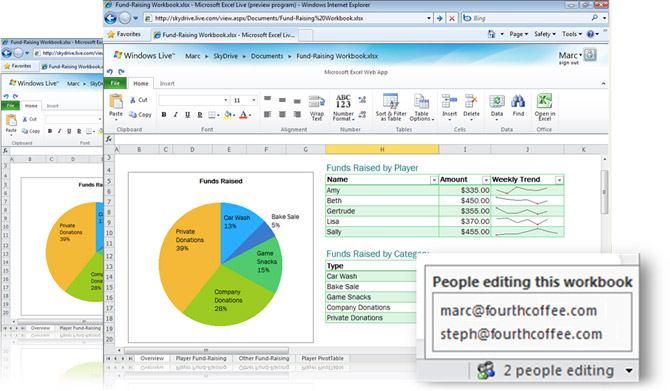
Task: Click align text right icon
Action: (297, 114)
